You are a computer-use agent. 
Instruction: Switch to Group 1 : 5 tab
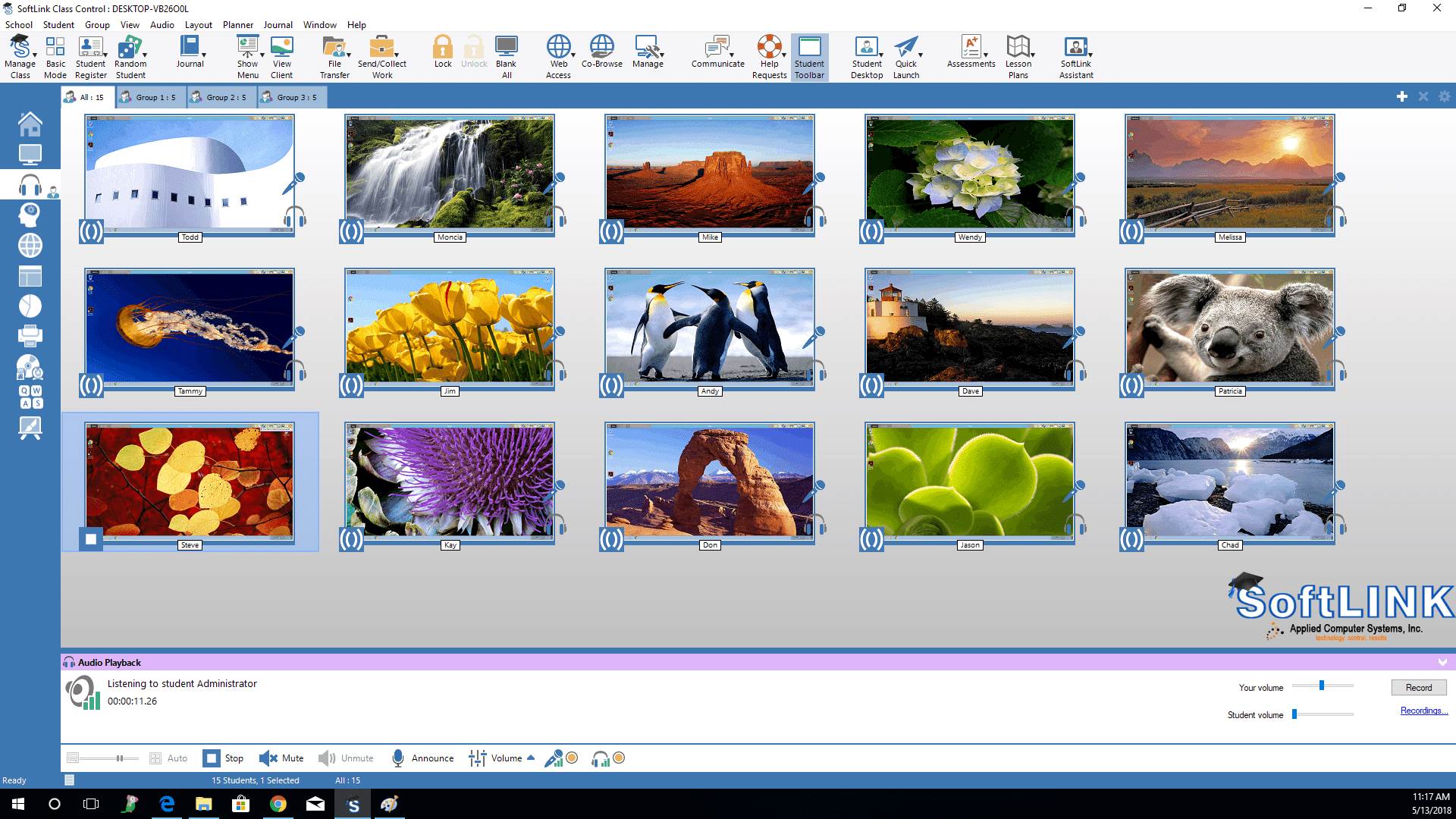[151, 97]
